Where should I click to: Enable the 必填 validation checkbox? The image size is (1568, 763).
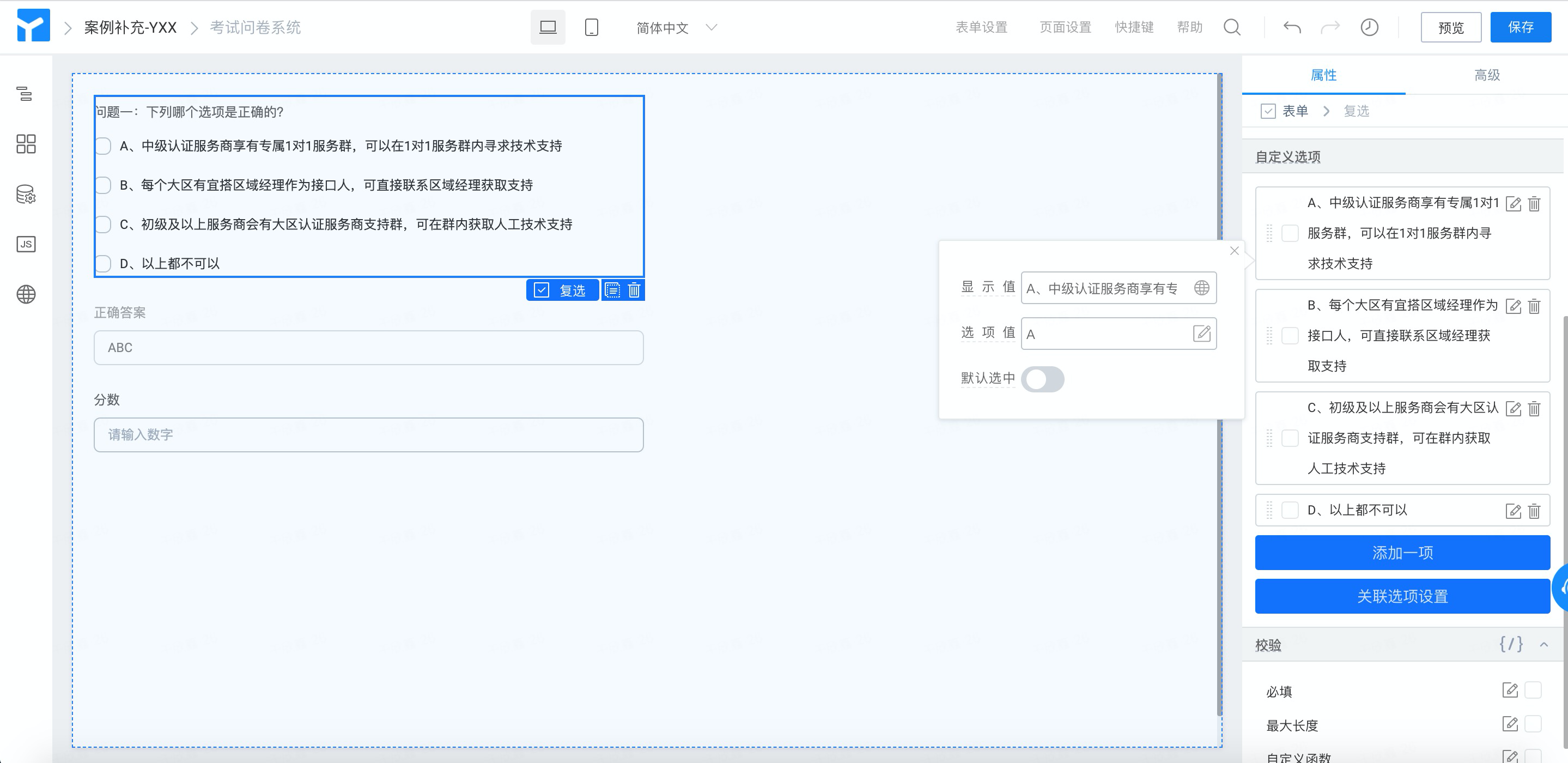pyautogui.click(x=1532, y=690)
